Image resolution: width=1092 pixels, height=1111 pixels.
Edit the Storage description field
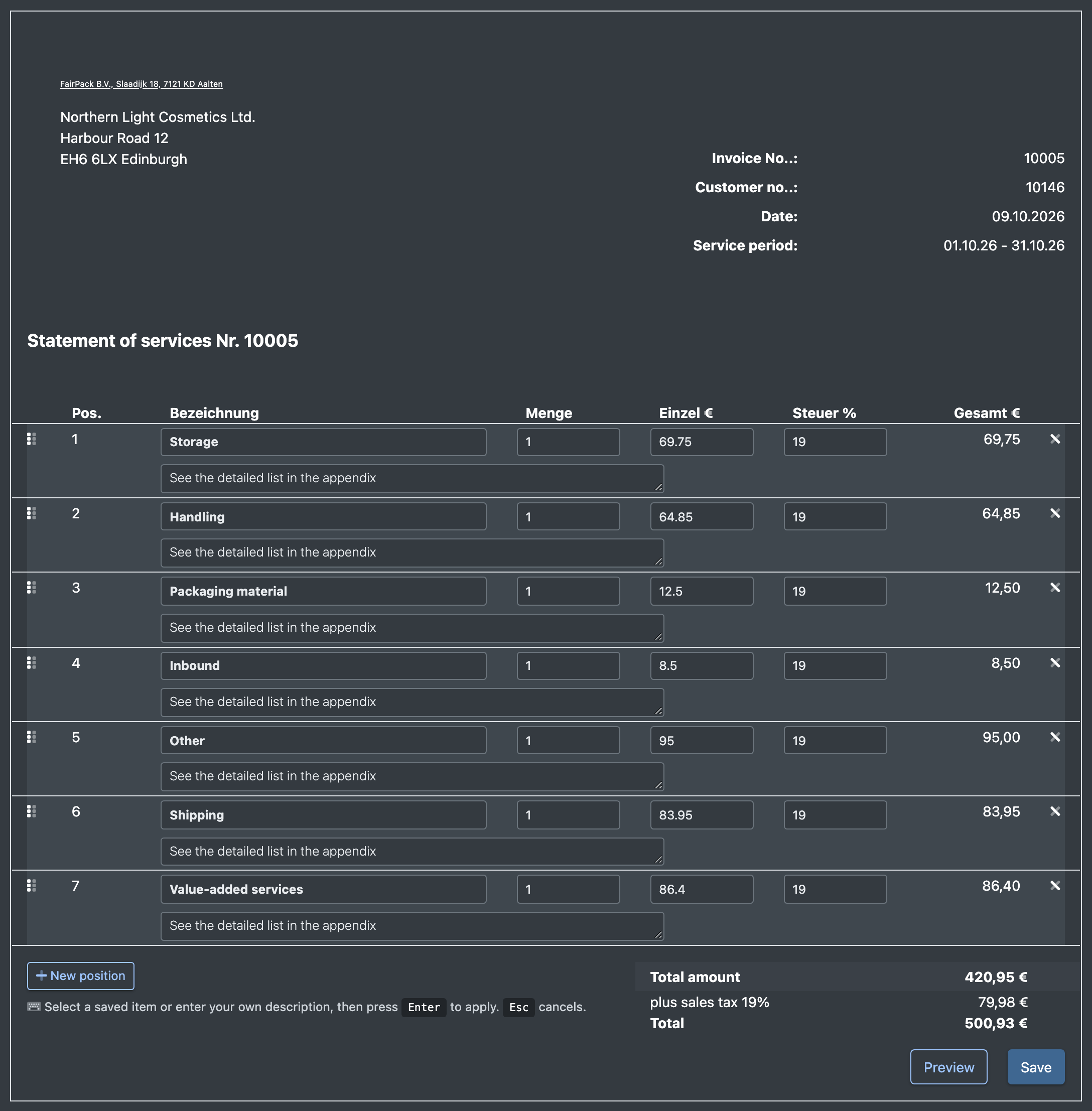[324, 442]
